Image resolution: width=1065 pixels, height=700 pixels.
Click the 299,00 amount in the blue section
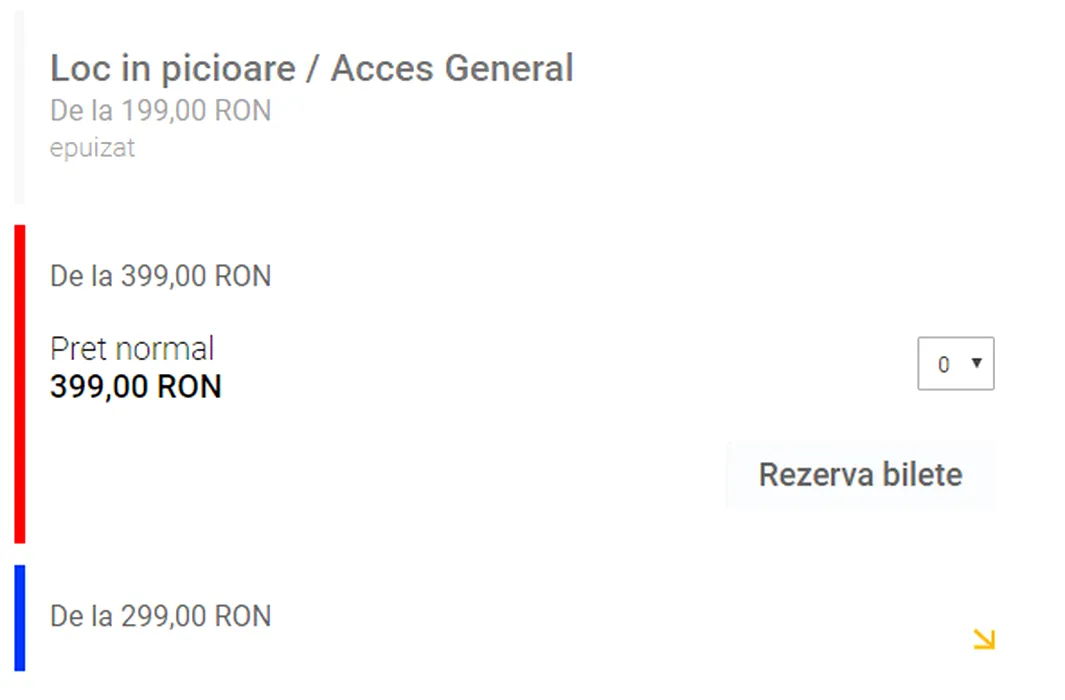(x=160, y=616)
